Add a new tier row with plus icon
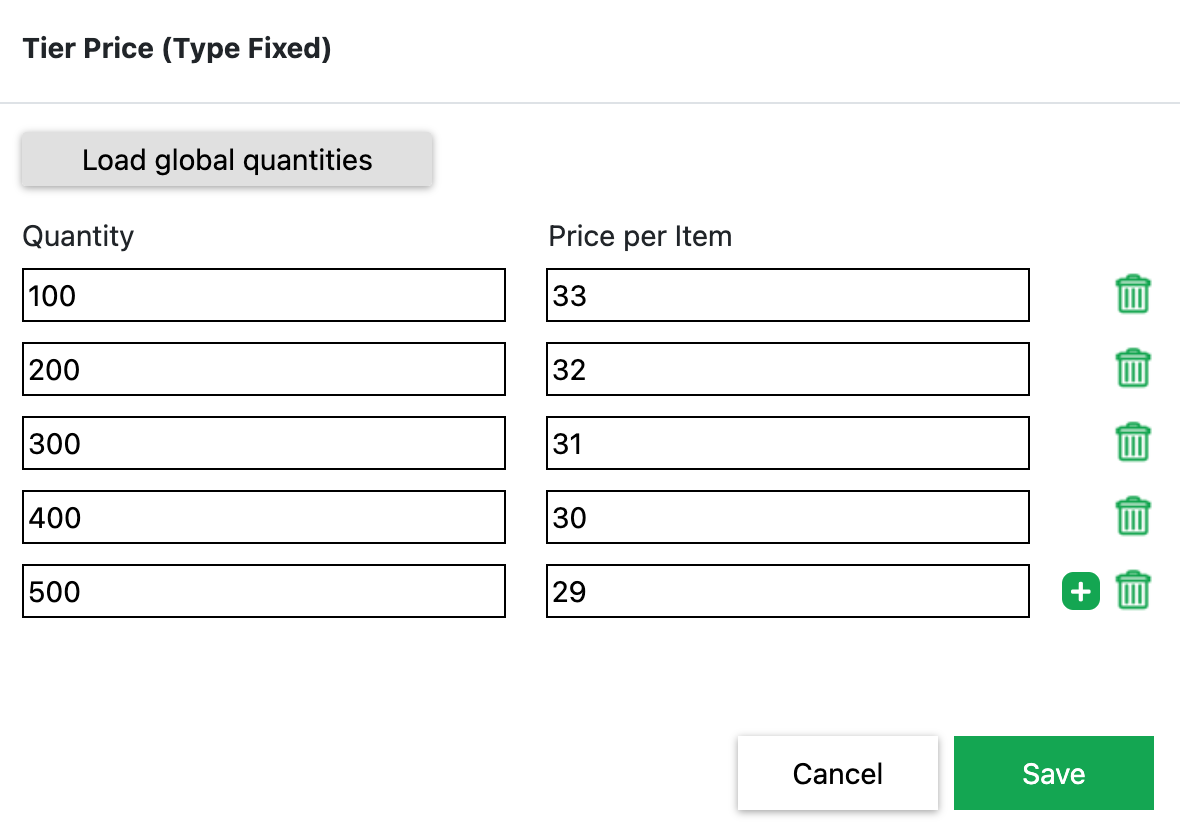This screenshot has width=1180, height=838. (1080, 591)
